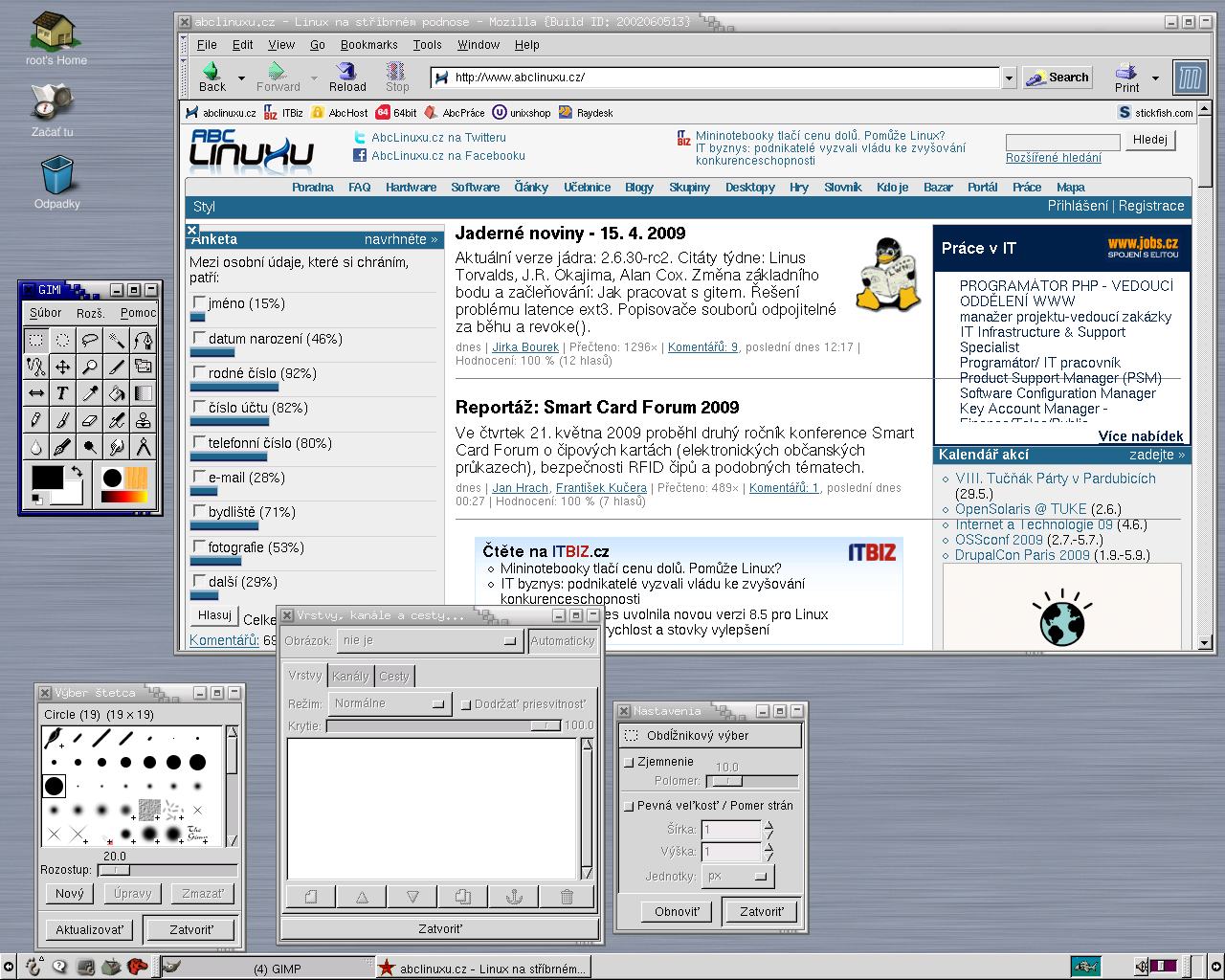Viewport: 1225px width, 980px height.
Task: Click the Hledej search button
Action: tap(1149, 140)
